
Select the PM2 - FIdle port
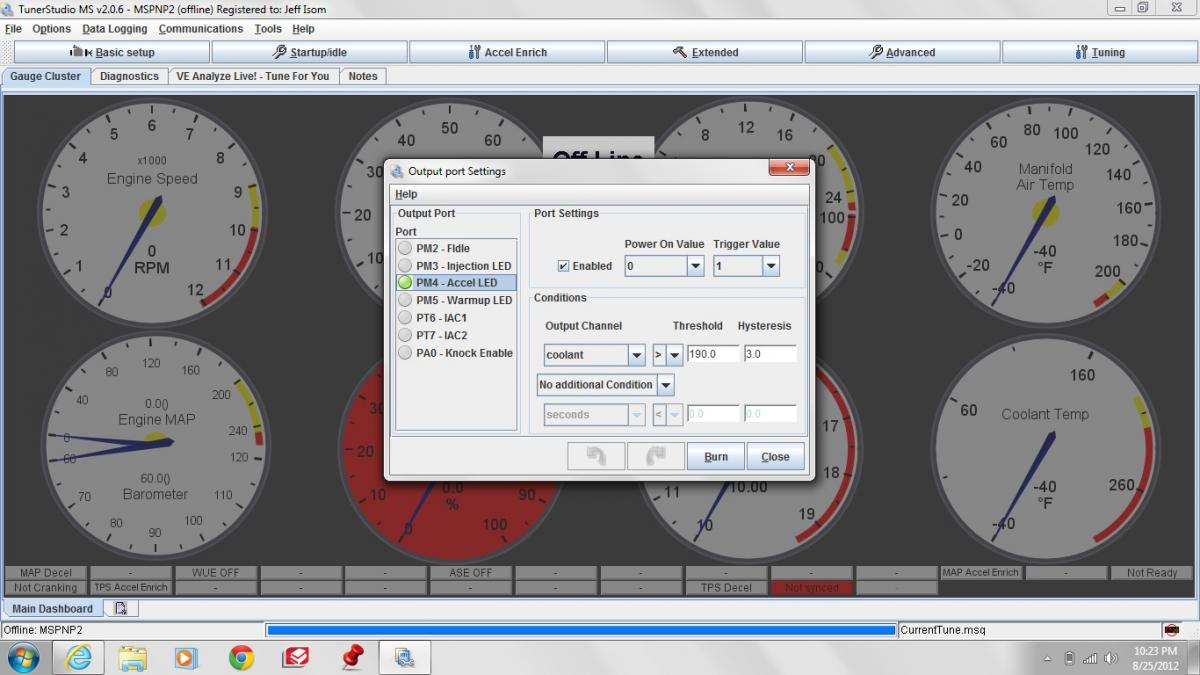coord(443,248)
